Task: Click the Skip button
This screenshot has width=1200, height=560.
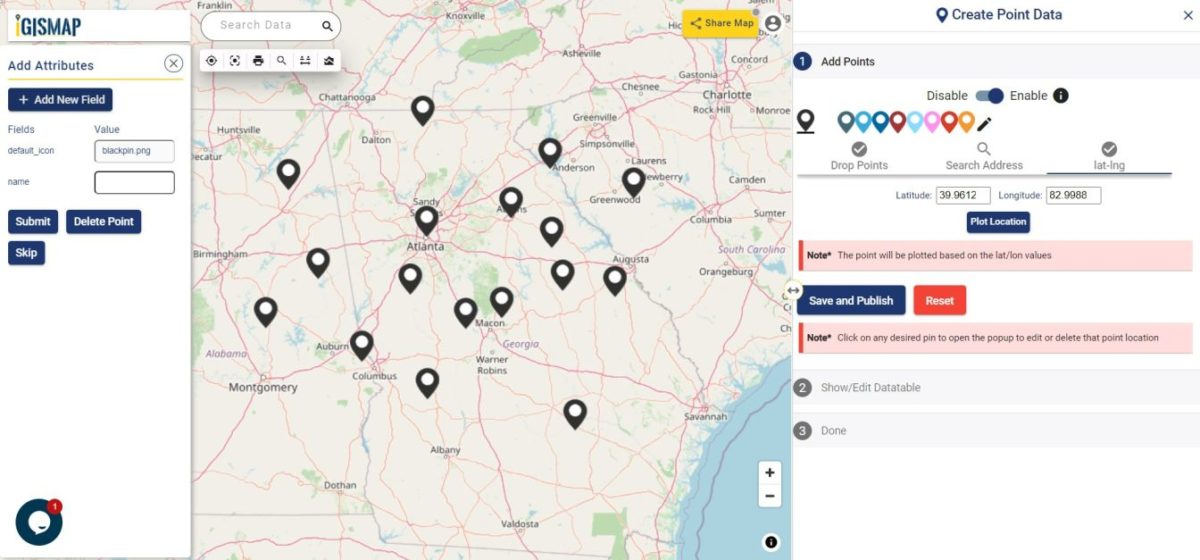Action: [x=26, y=253]
